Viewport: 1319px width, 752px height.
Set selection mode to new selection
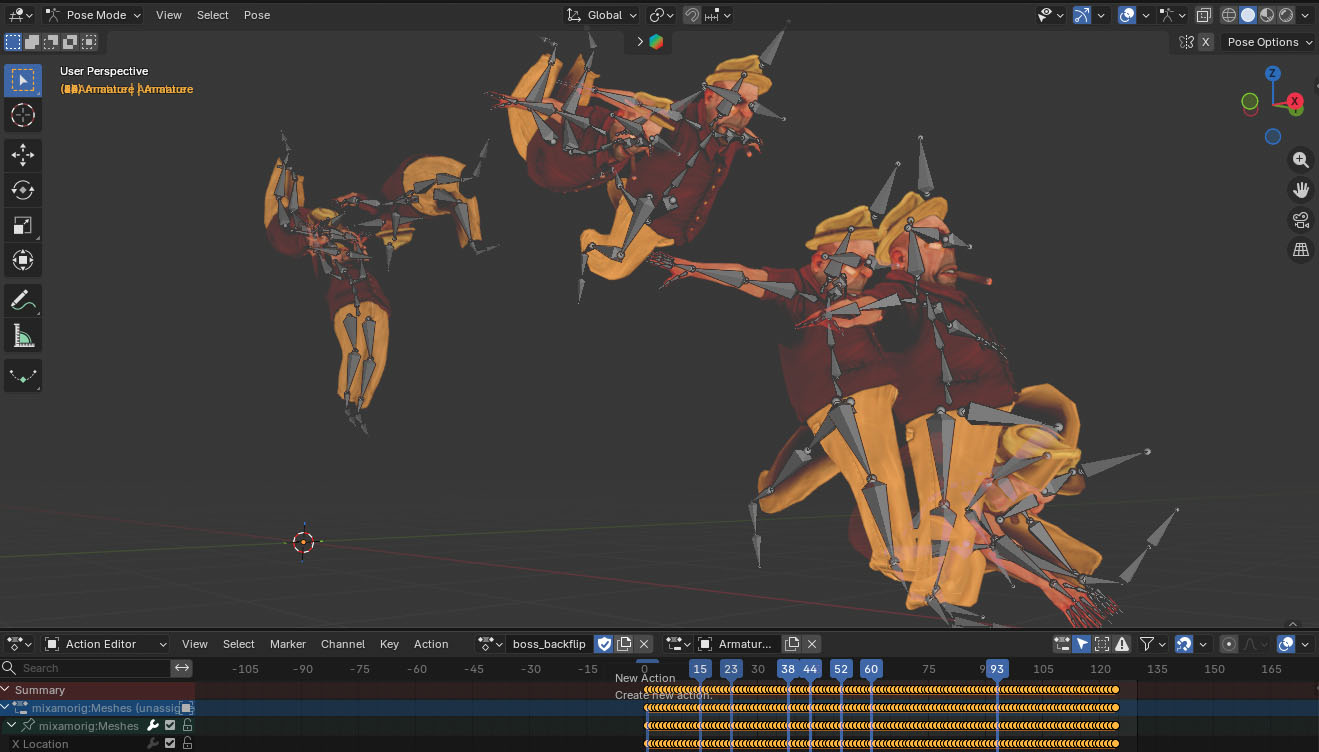pos(13,42)
